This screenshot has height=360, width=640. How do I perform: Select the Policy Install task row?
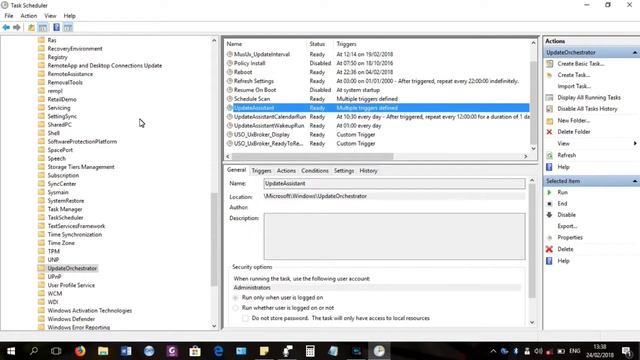[377, 63]
